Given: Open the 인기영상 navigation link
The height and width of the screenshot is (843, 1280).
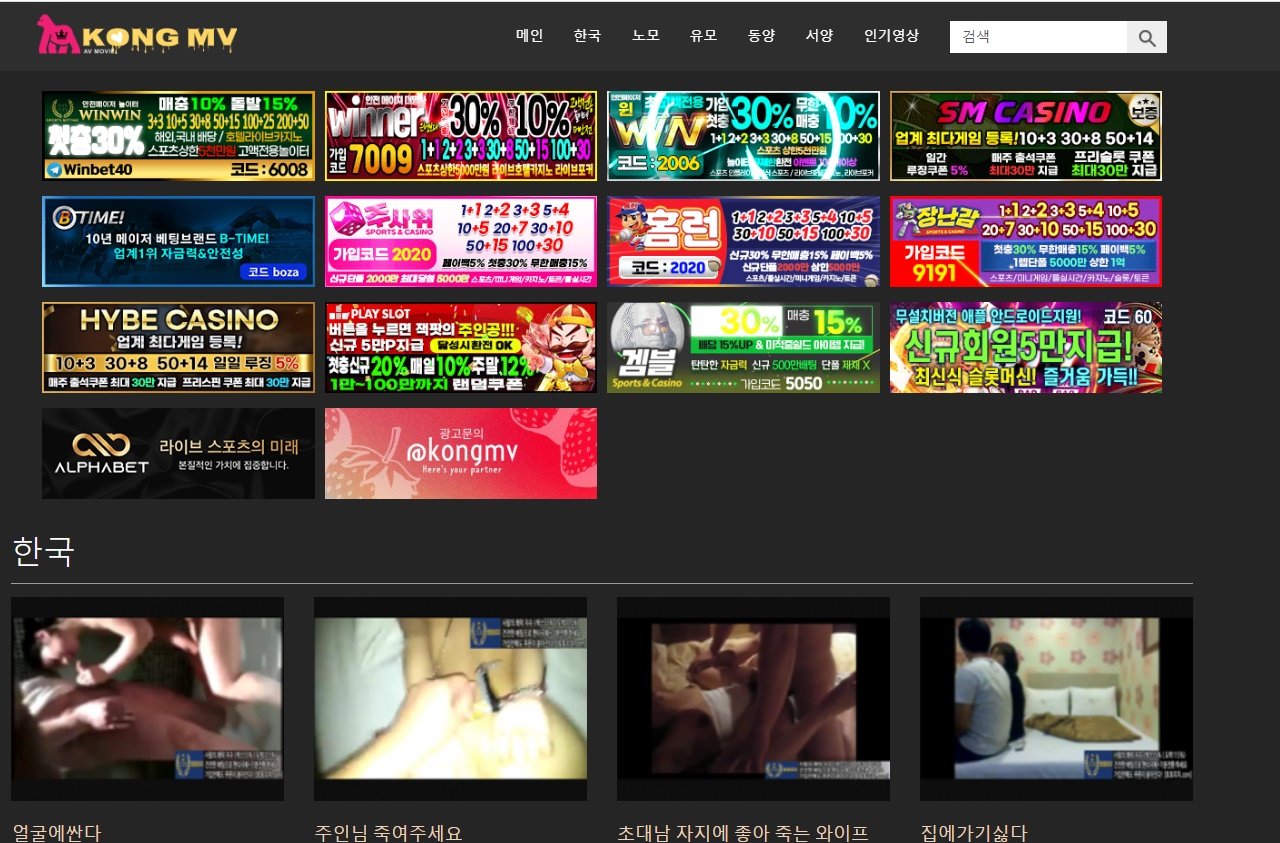Looking at the screenshot, I should [x=891, y=36].
